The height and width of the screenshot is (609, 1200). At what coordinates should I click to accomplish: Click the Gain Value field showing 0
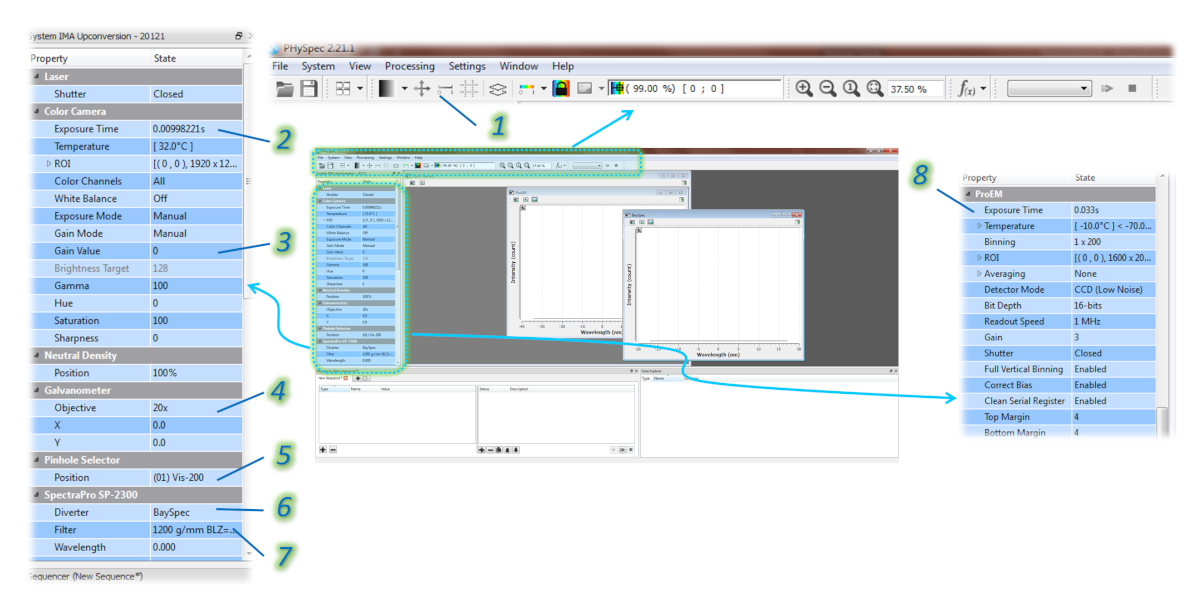(195, 251)
